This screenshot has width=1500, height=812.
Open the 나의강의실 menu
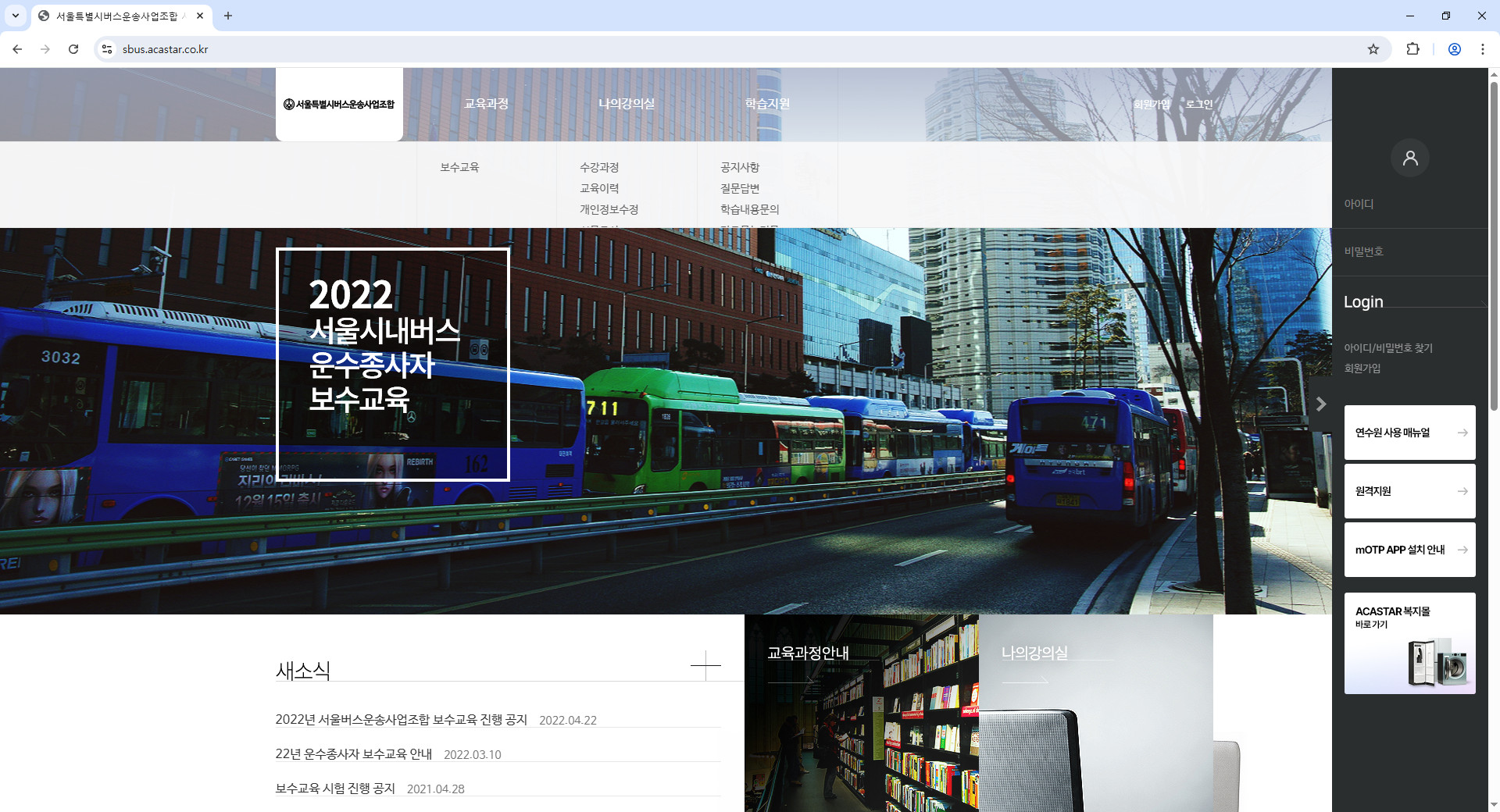tap(627, 104)
